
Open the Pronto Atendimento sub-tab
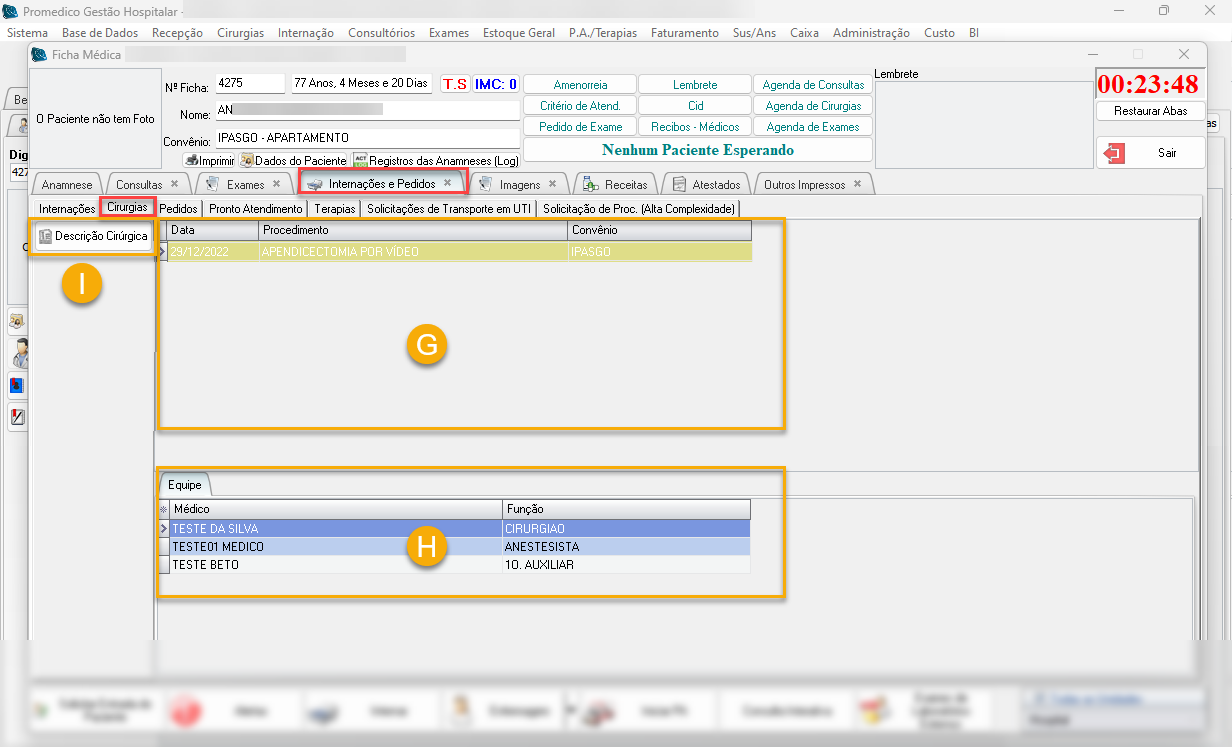[255, 209]
